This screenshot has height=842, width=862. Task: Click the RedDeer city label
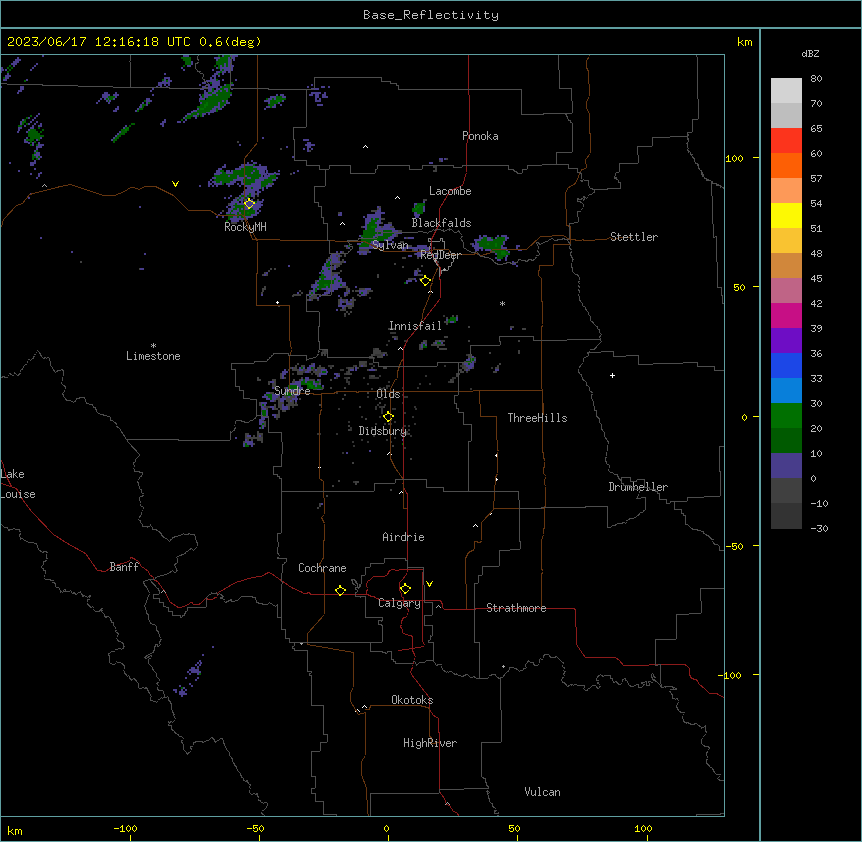440,255
